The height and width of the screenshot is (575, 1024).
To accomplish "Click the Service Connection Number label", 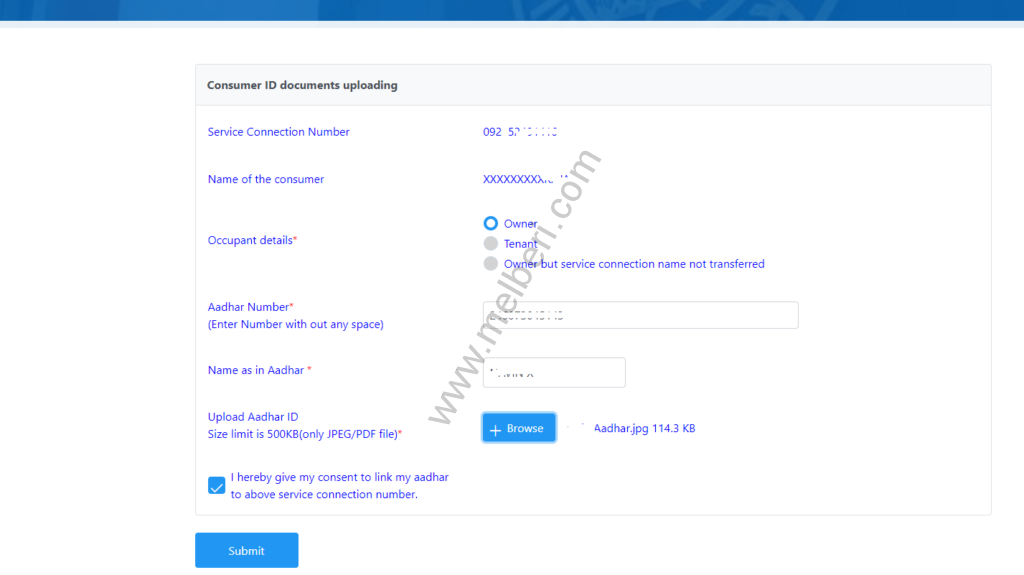I will (x=278, y=132).
